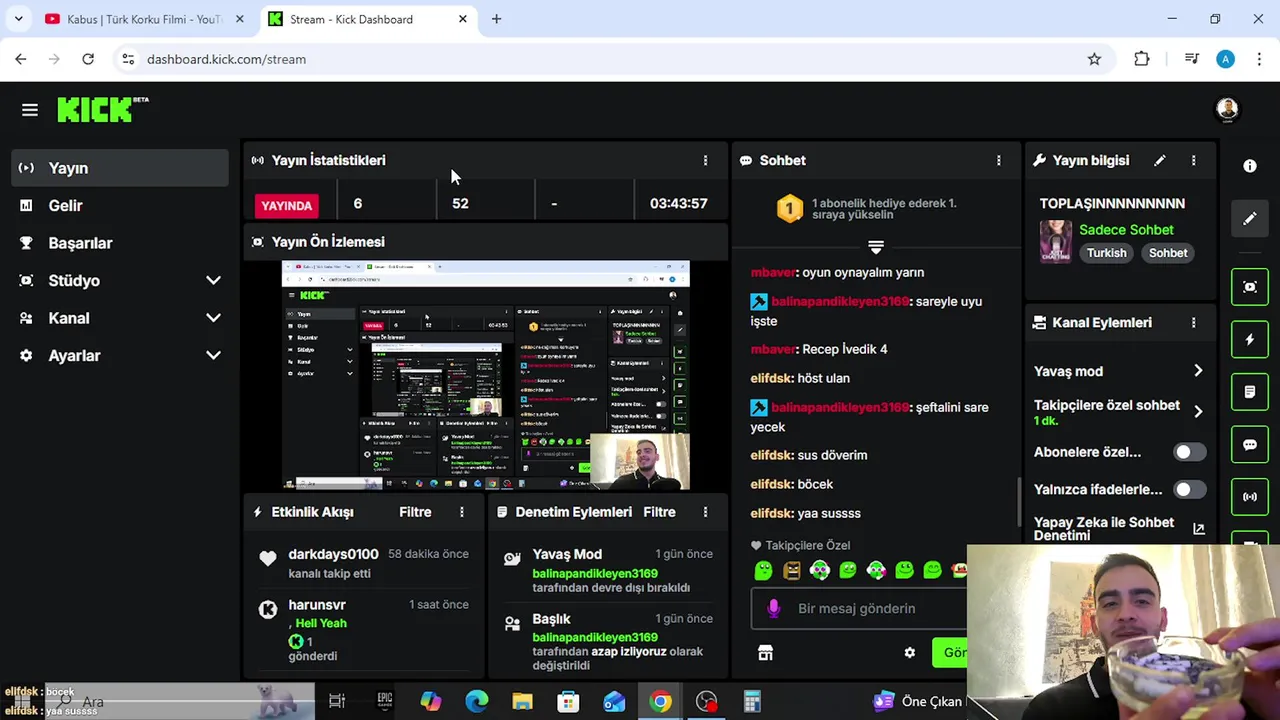The height and width of the screenshot is (720, 1280).
Task: Open the user avatar menu top right
Action: click(1227, 110)
